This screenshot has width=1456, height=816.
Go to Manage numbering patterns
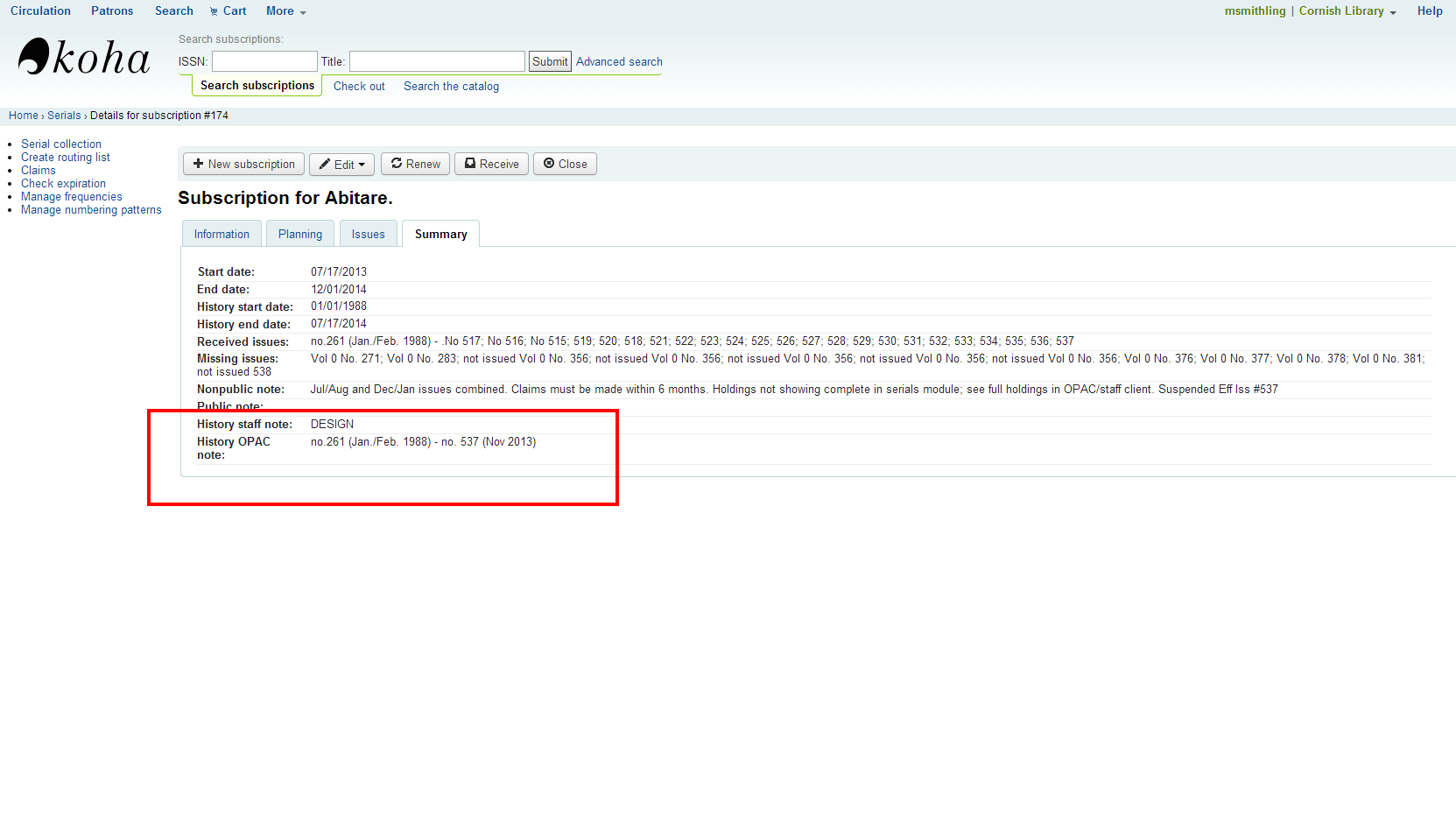pyautogui.click(x=91, y=210)
